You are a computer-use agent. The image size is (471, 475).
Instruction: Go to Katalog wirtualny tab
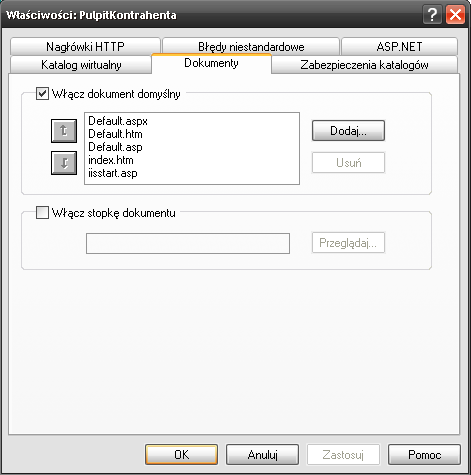coord(81,65)
